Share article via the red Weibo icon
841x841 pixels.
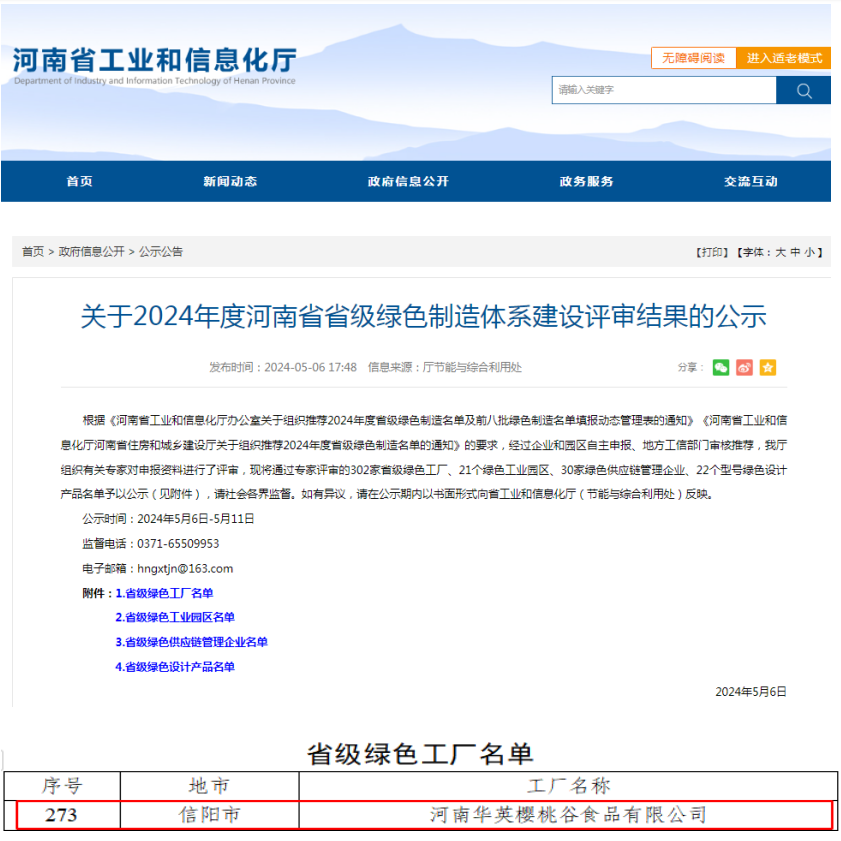coord(743,367)
